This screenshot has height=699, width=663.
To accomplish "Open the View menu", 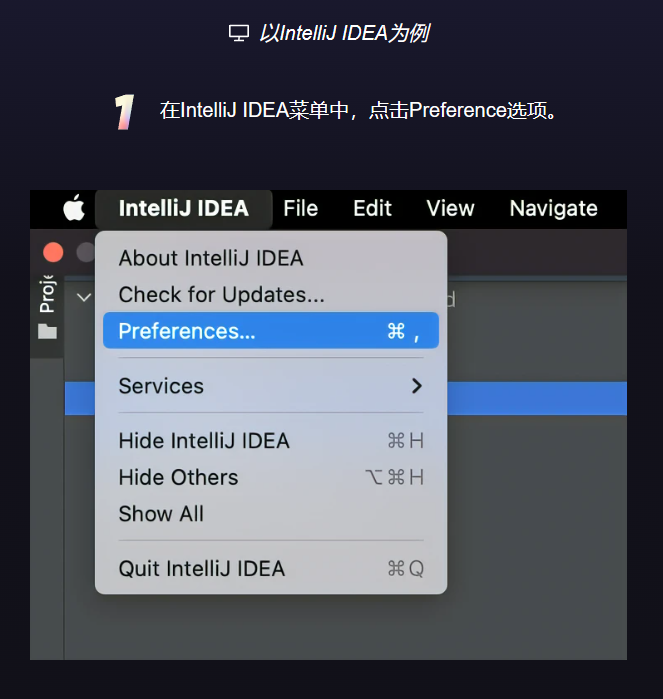I will tap(450, 209).
